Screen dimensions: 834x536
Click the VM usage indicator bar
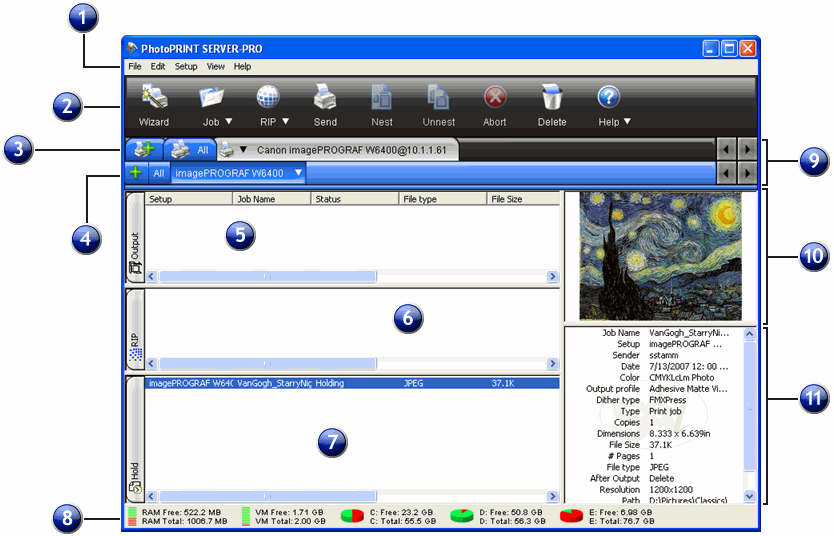pos(246,516)
